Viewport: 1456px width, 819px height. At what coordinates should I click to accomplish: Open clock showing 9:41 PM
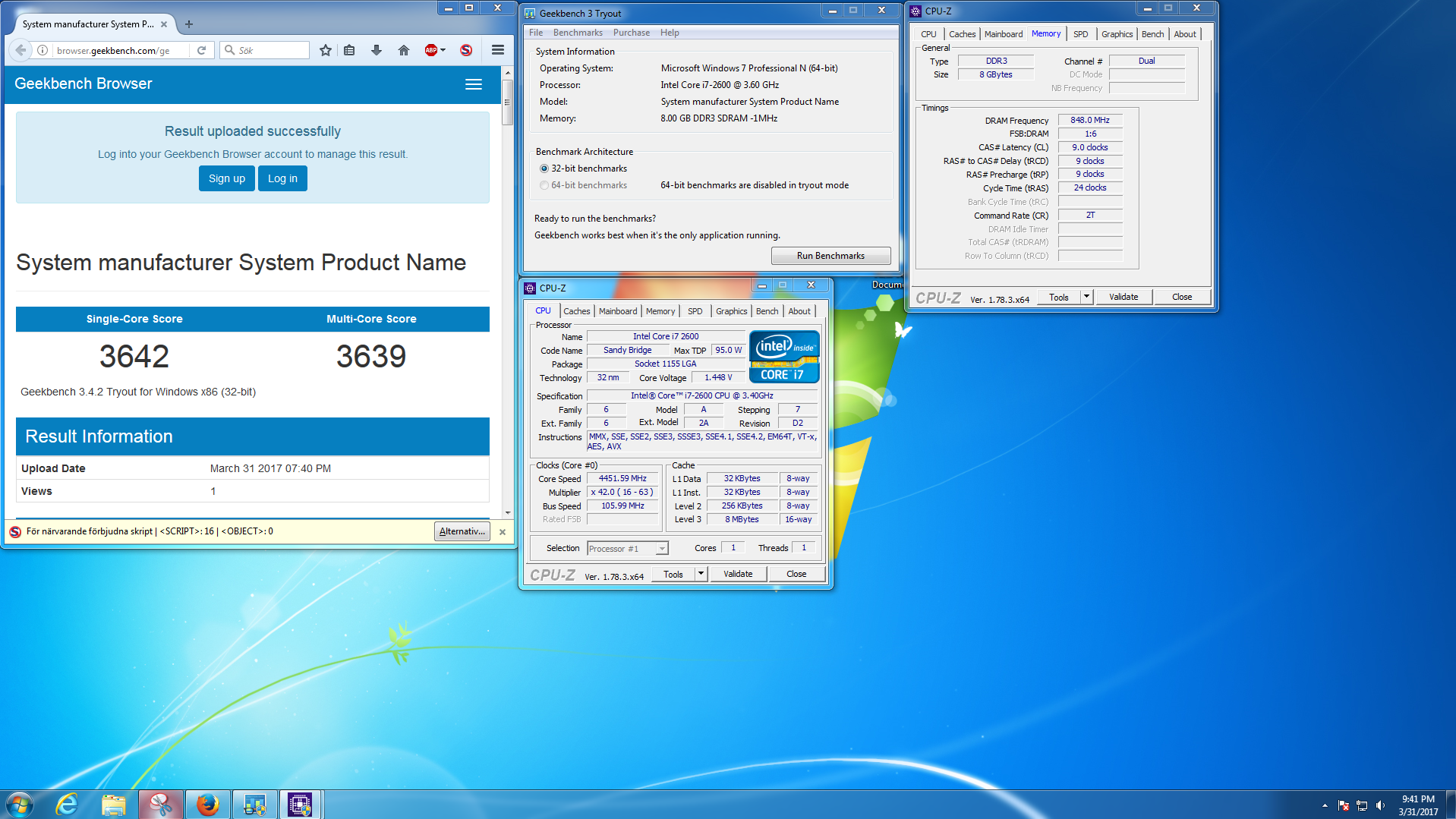pyautogui.click(x=1418, y=805)
